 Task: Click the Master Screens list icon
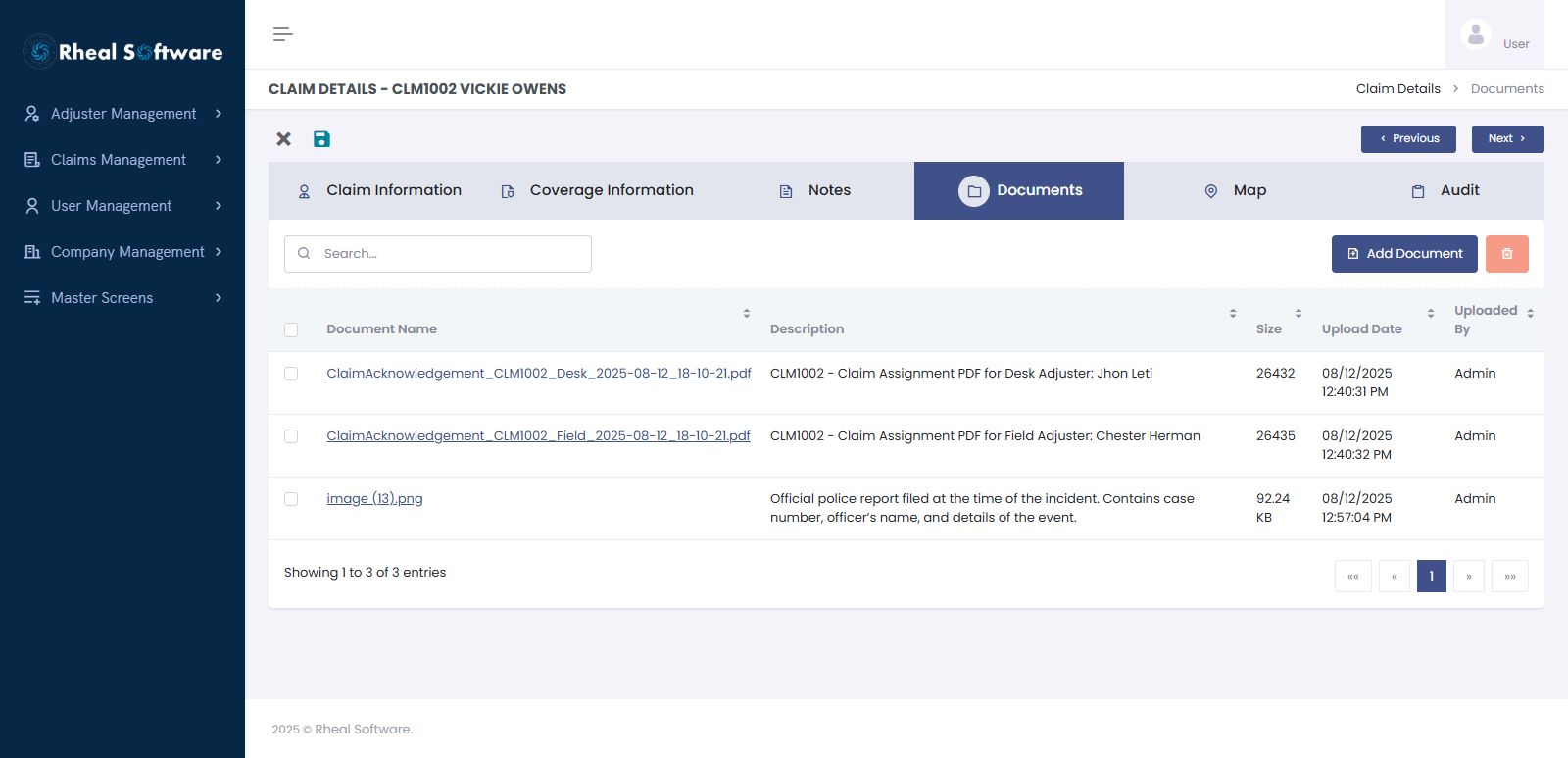point(32,298)
